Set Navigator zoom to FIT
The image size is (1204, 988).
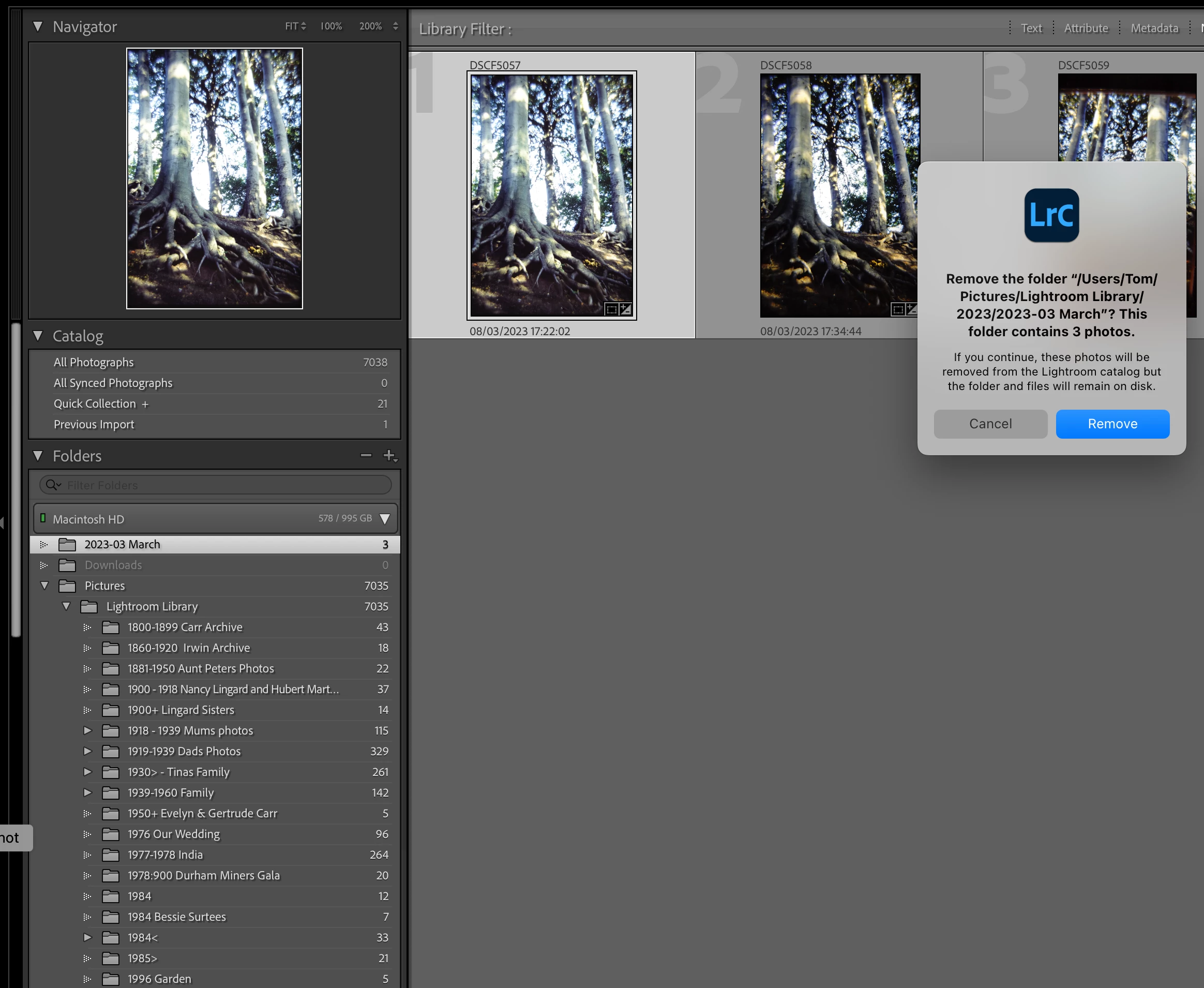click(x=292, y=26)
